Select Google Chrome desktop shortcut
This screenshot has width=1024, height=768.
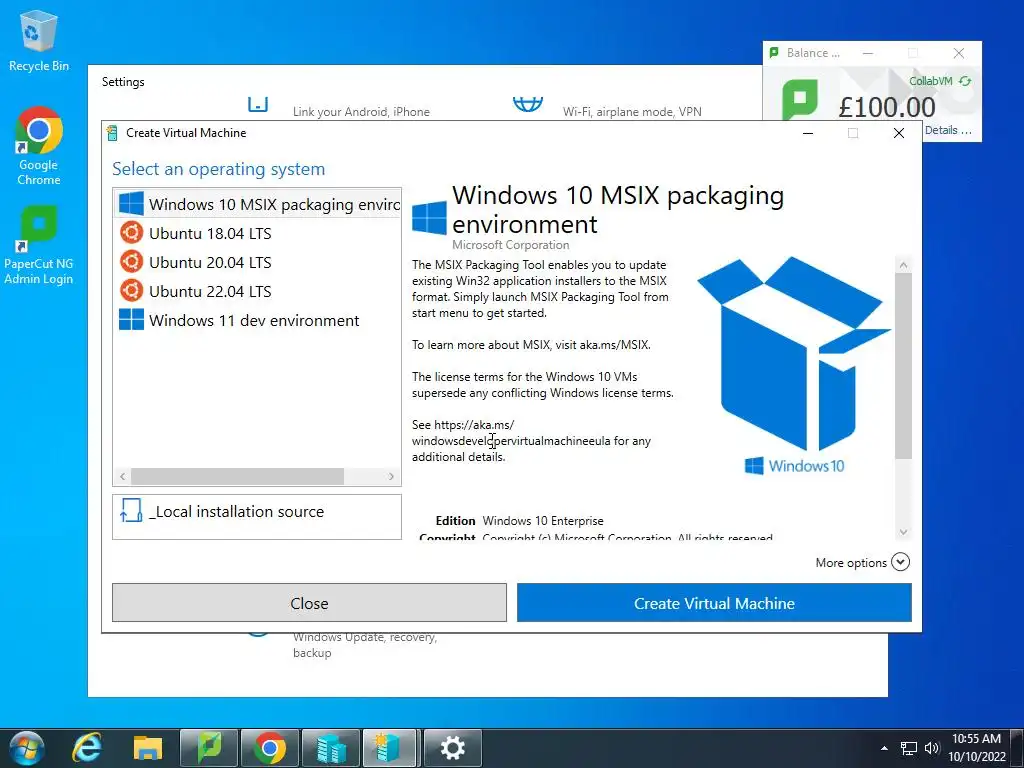39,146
